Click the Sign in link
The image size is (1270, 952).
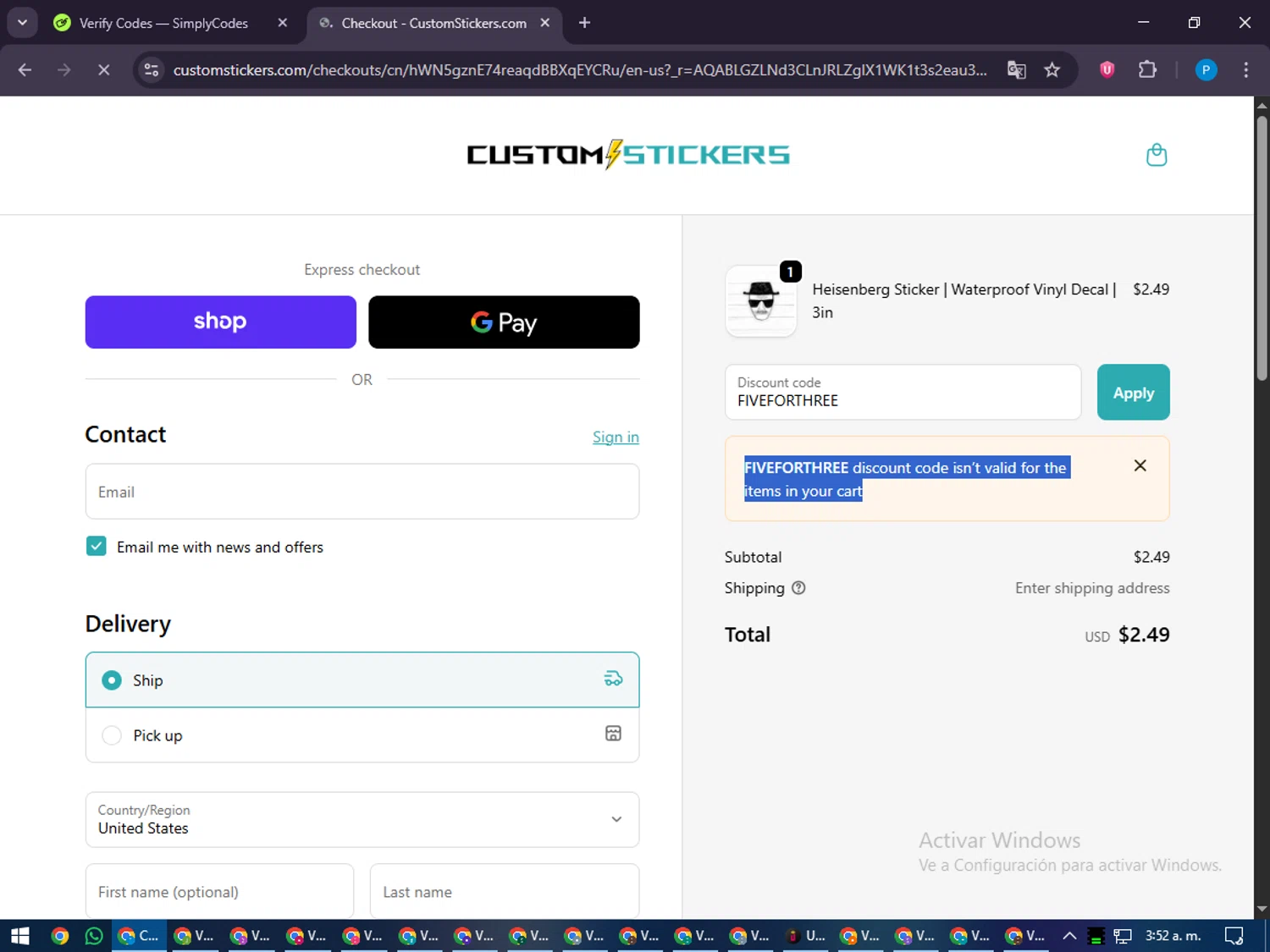616,437
